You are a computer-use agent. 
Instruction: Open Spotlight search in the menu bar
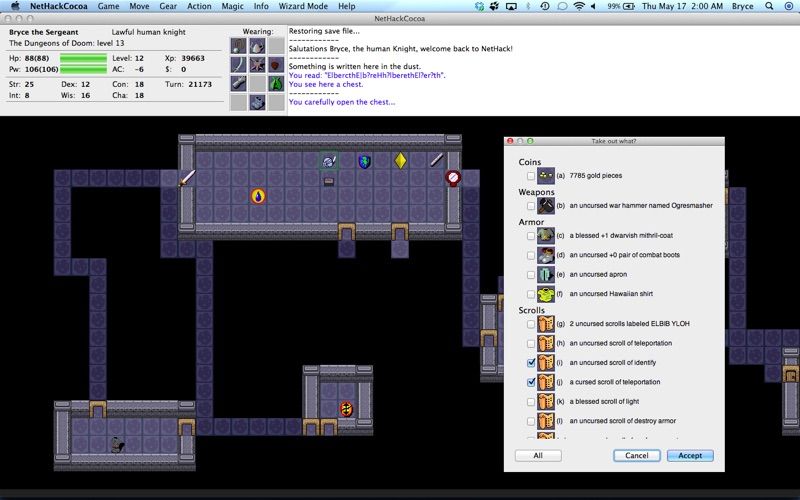coord(769,6)
